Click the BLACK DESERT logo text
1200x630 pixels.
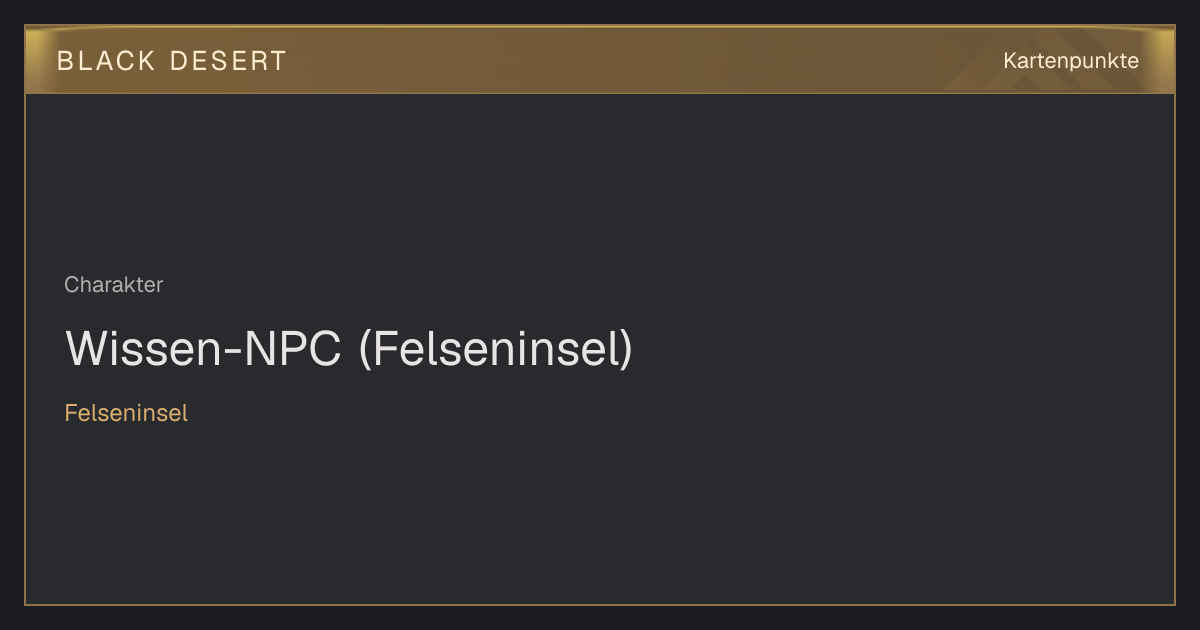click(172, 61)
